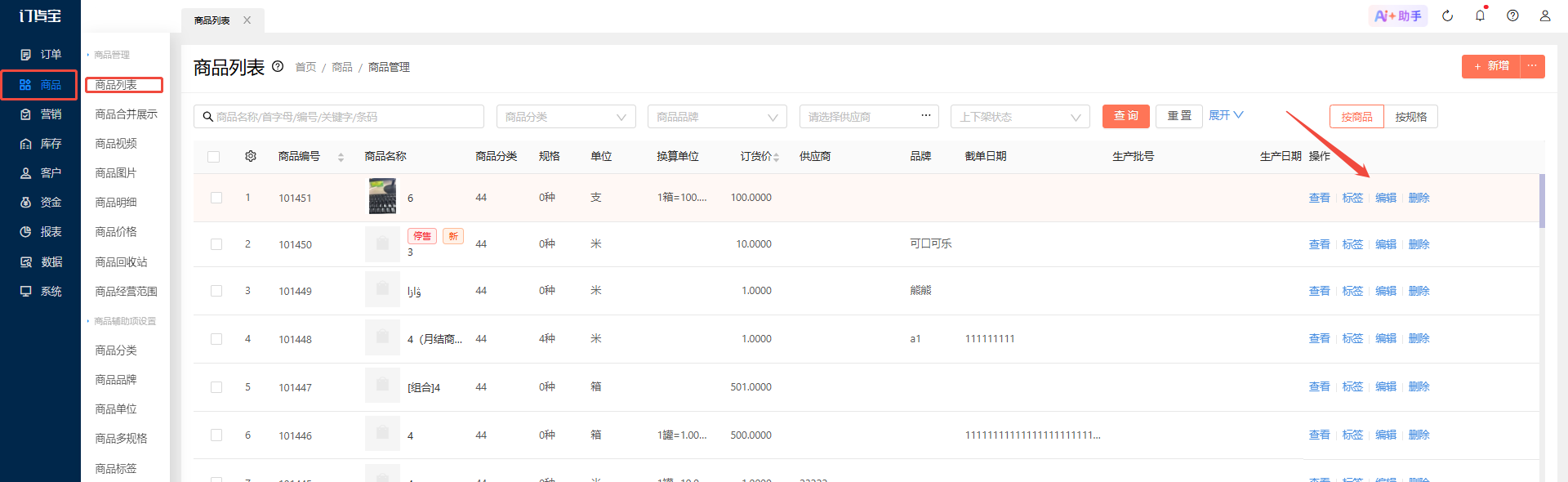Image resolution: width=1568 pixels, height=482 pixels.
Task: Open 客户 in left sidebar
Action: (x=41, y=173)
